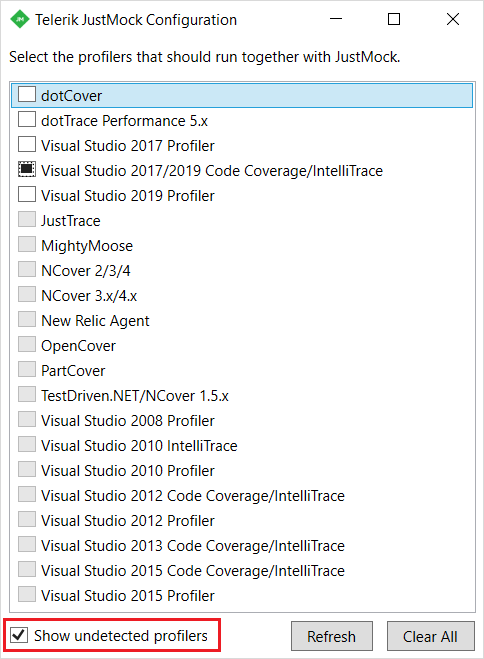Toggle the Visual Studio 2012 Profiler checkbox
This screenshot has width=484, height=659.
(x=27, y=519)
